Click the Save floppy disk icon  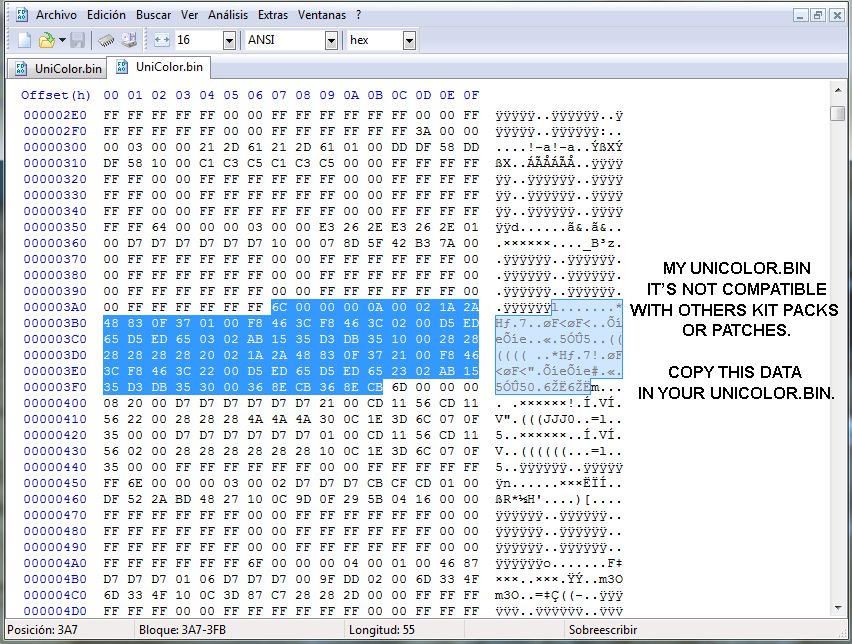point(78,40)
